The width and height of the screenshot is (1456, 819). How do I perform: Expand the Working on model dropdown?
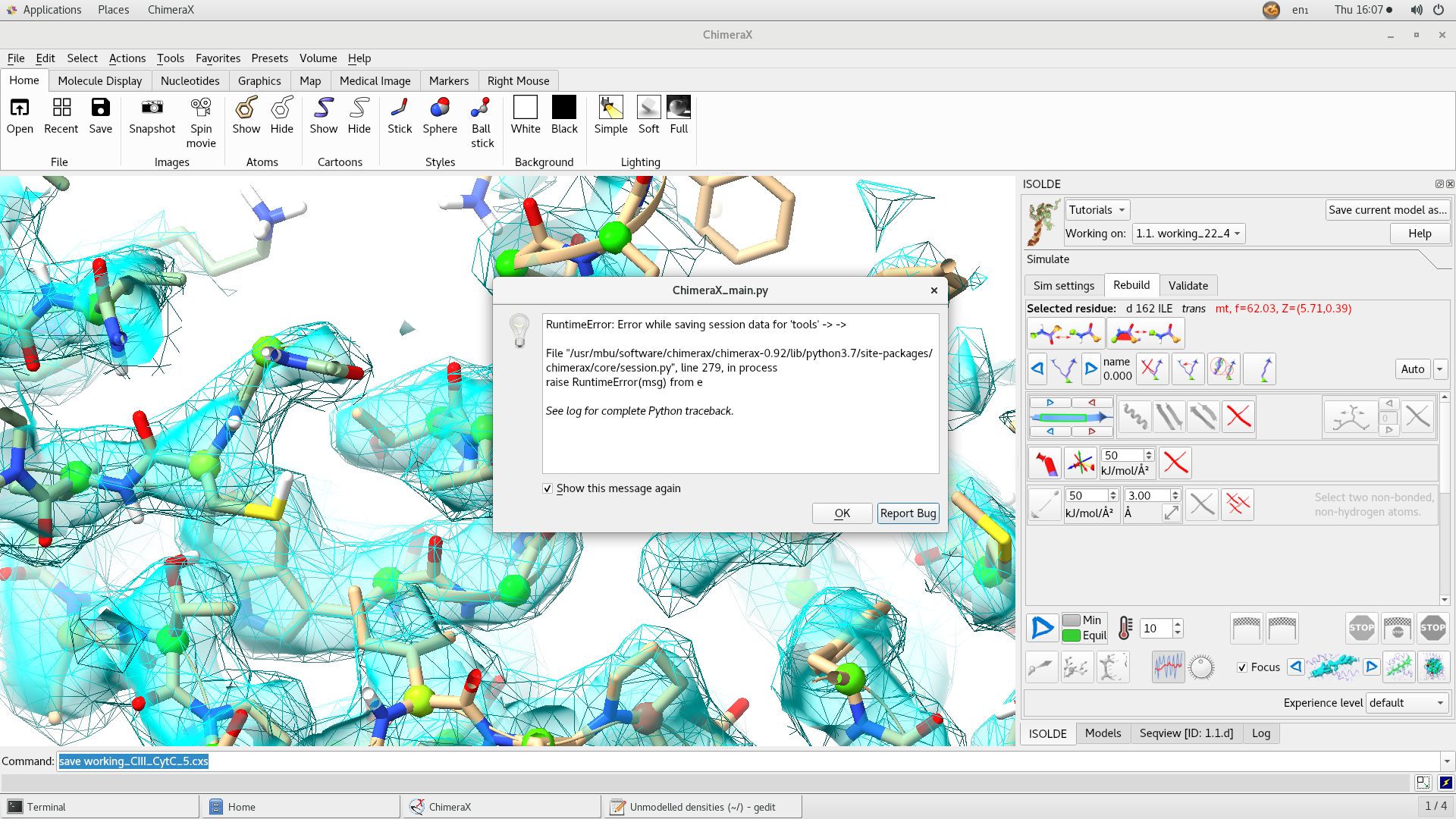tap(1188, 234)
